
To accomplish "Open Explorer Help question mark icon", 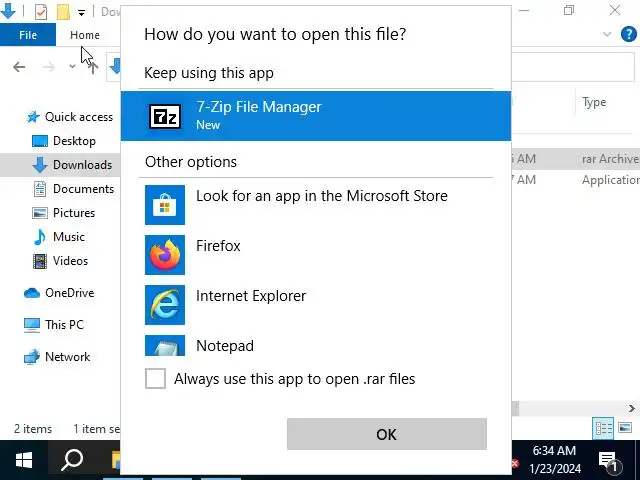I will [x=629, y=34].
